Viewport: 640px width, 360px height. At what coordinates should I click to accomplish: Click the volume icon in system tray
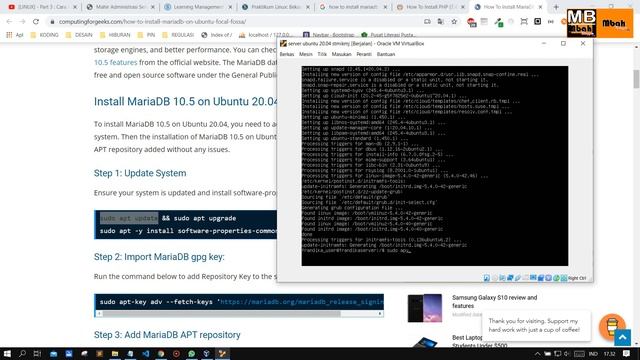click(567, 354)
